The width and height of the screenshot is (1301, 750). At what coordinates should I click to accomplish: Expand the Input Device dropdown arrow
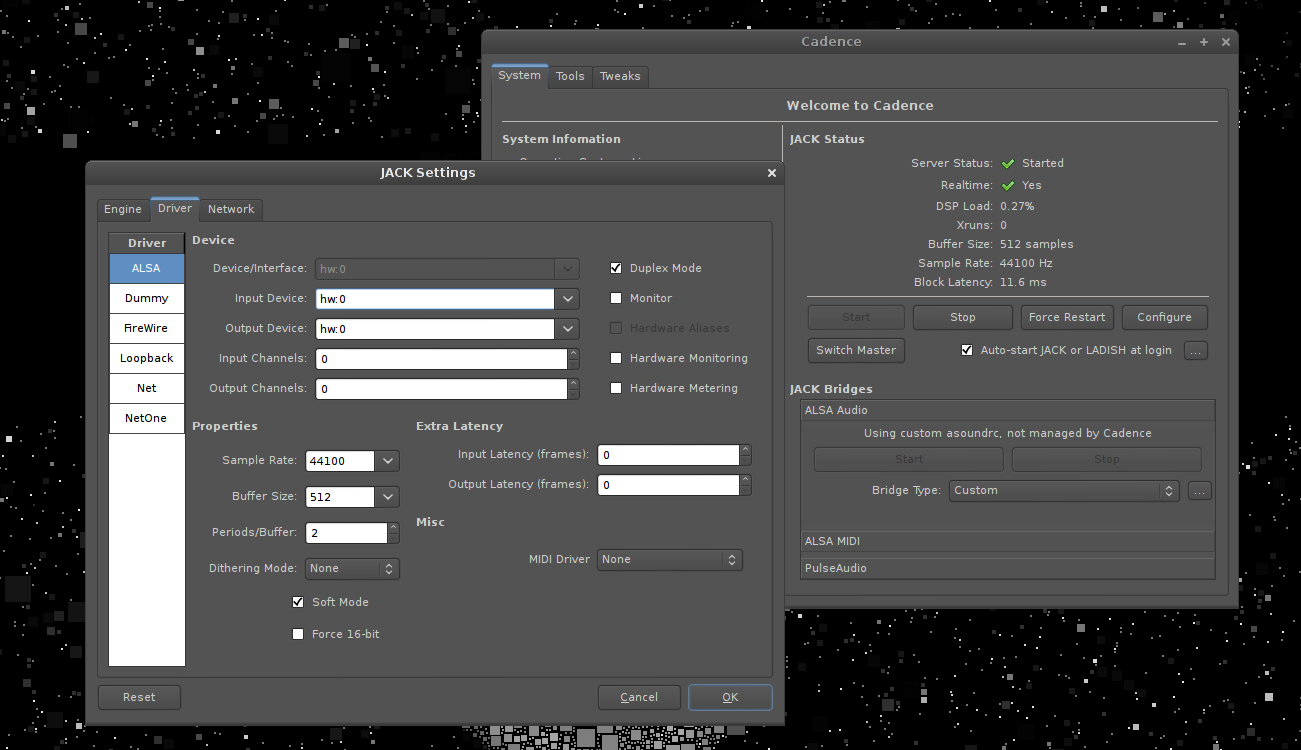point(568,299)
